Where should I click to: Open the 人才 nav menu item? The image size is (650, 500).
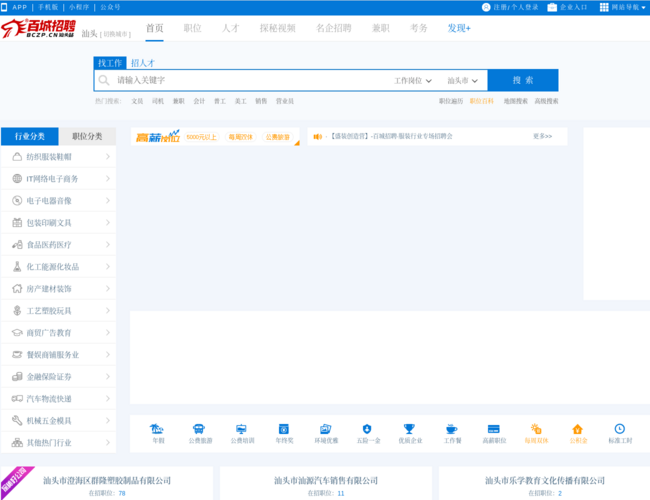[230, 28]
